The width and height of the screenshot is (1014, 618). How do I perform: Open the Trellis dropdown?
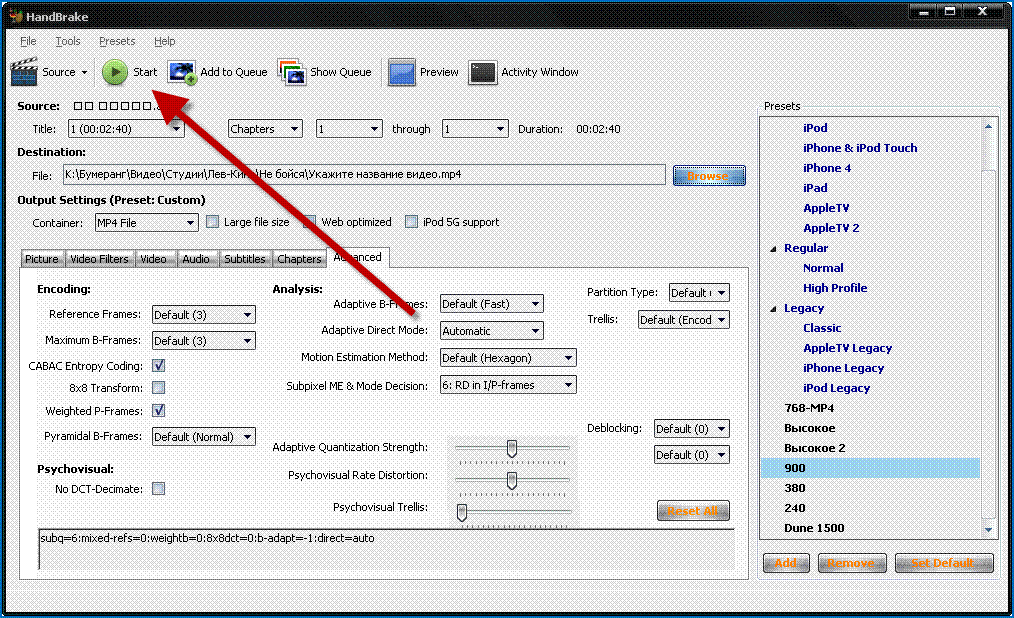click(x=684, y=320)
